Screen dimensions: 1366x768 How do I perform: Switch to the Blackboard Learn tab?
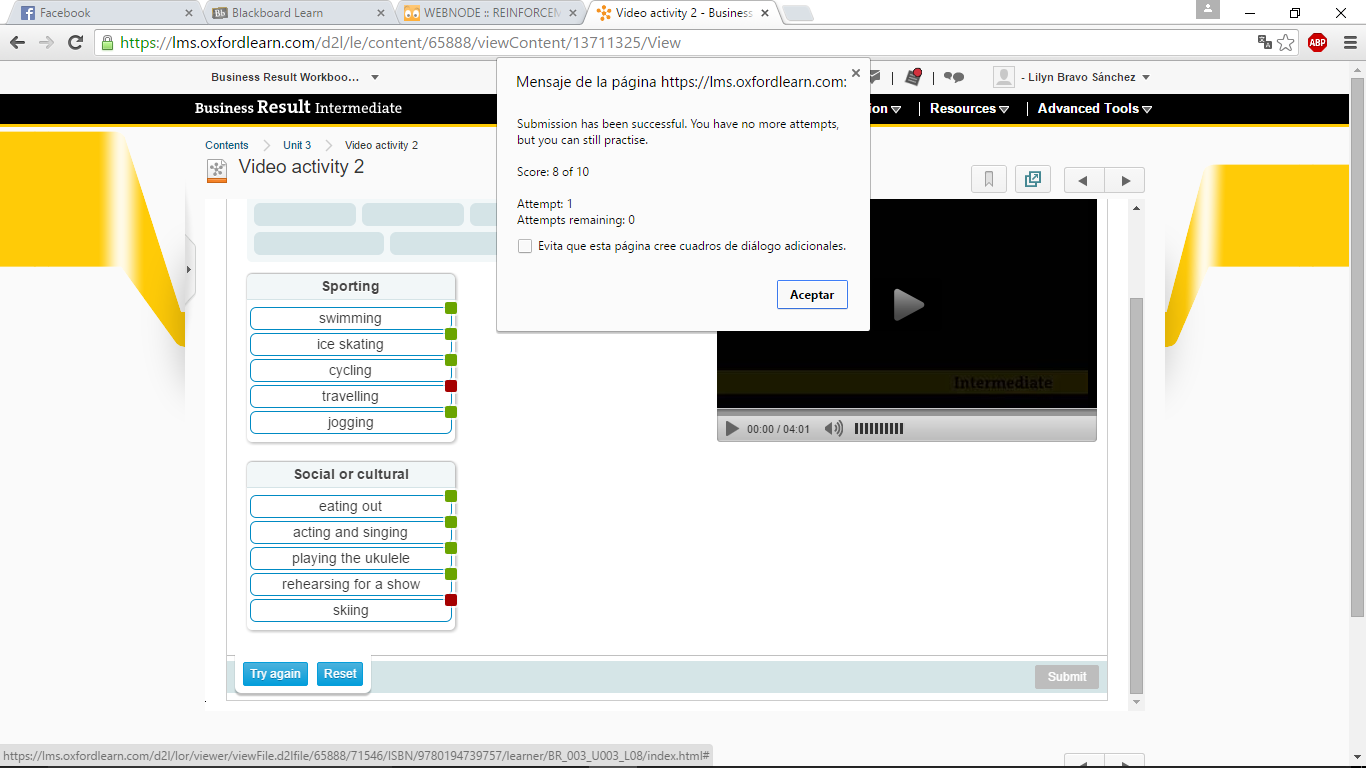[x=290, y=13]
